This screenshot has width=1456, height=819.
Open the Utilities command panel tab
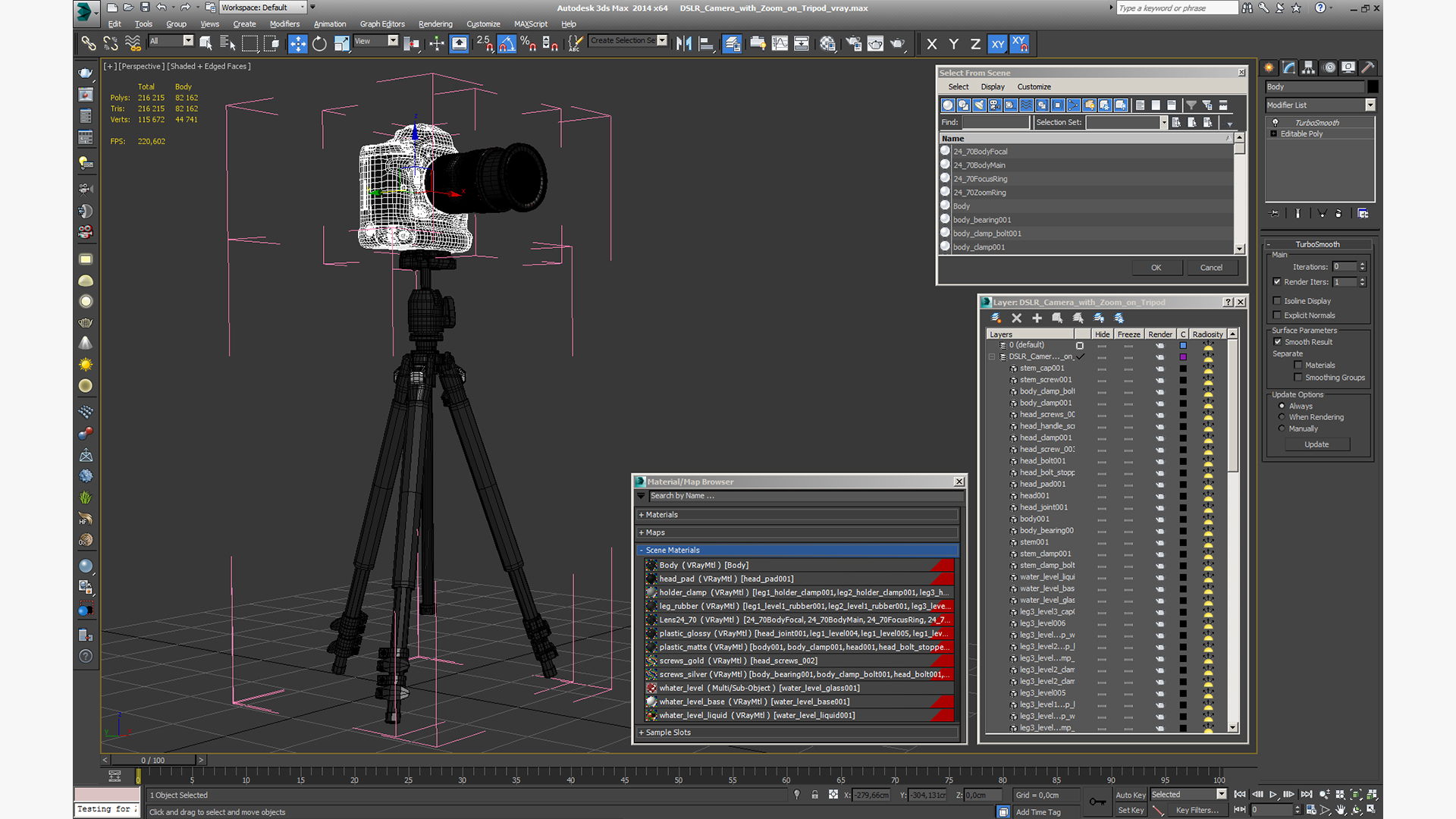1368,67
